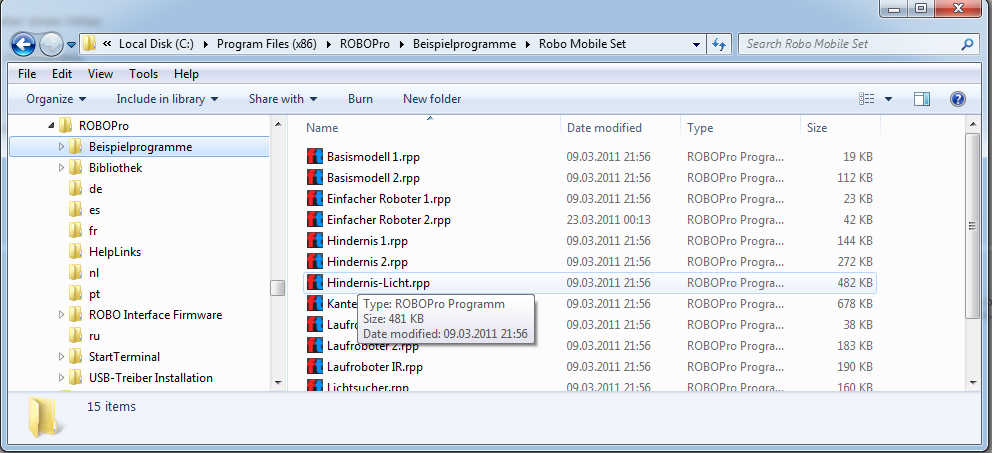Open the View menu
The image size is (992, 453).
coord(100,74)
